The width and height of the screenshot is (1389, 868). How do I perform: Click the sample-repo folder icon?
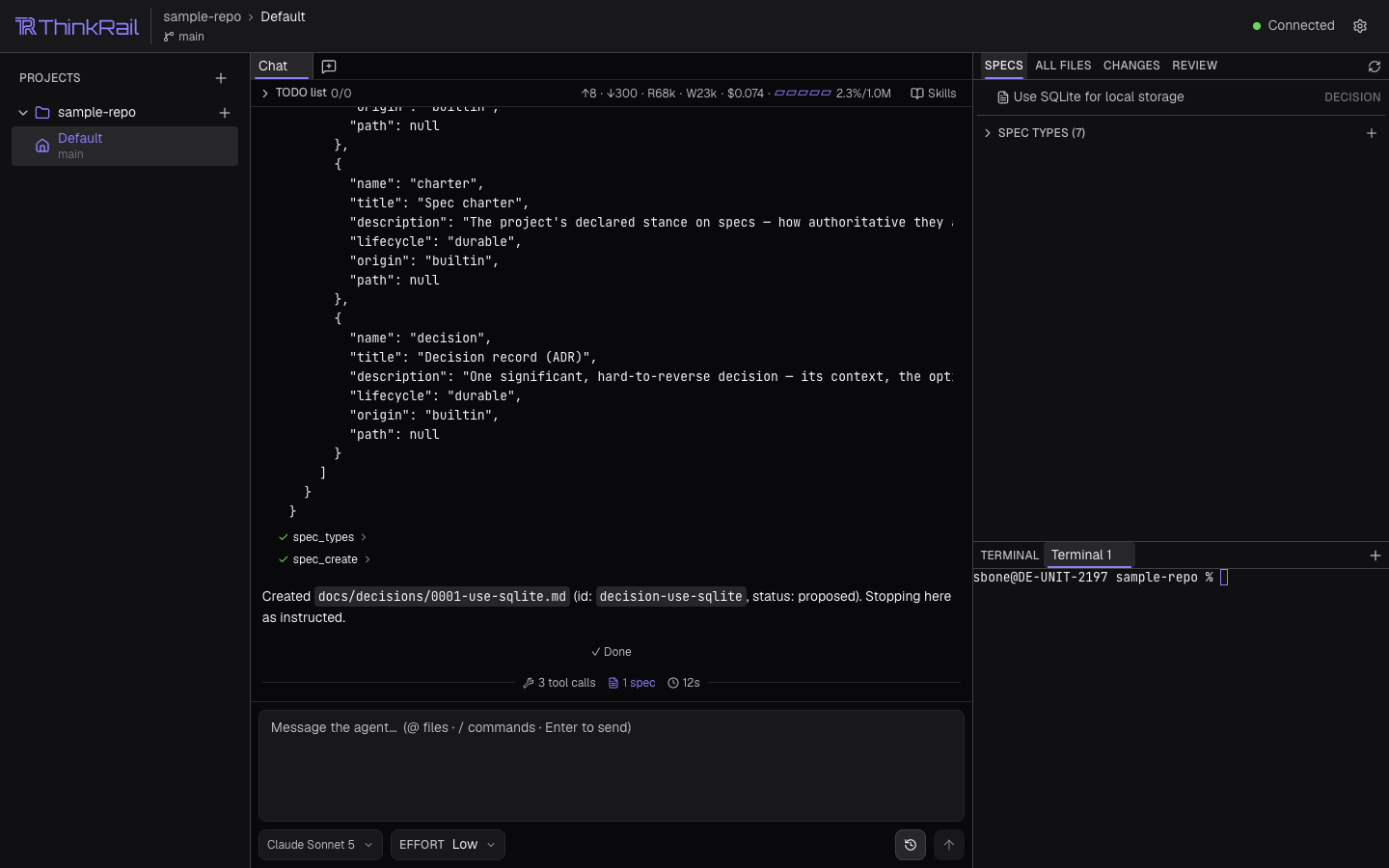coord(42,113)
